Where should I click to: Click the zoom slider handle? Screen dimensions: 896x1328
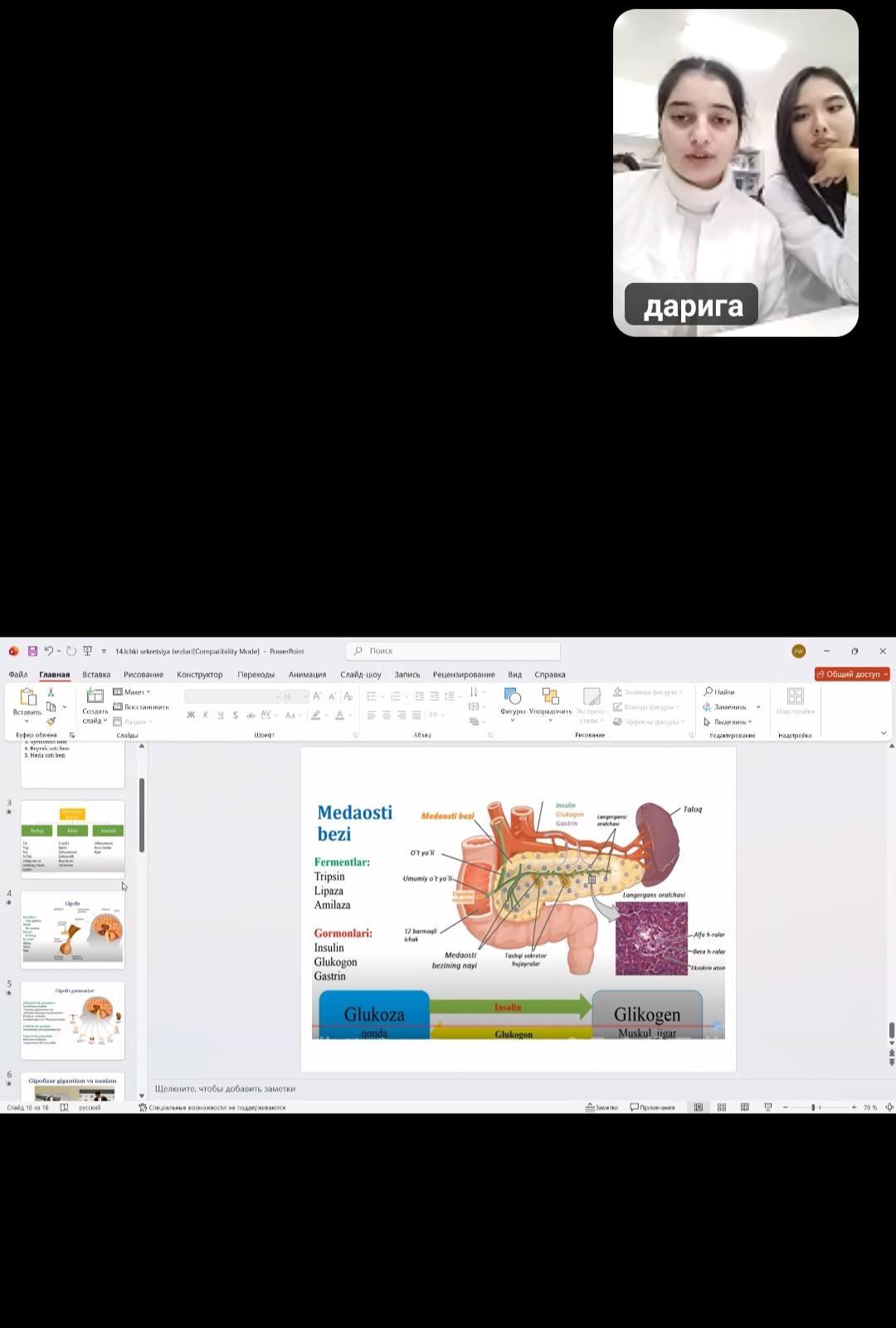click(x=813, y=1107)
